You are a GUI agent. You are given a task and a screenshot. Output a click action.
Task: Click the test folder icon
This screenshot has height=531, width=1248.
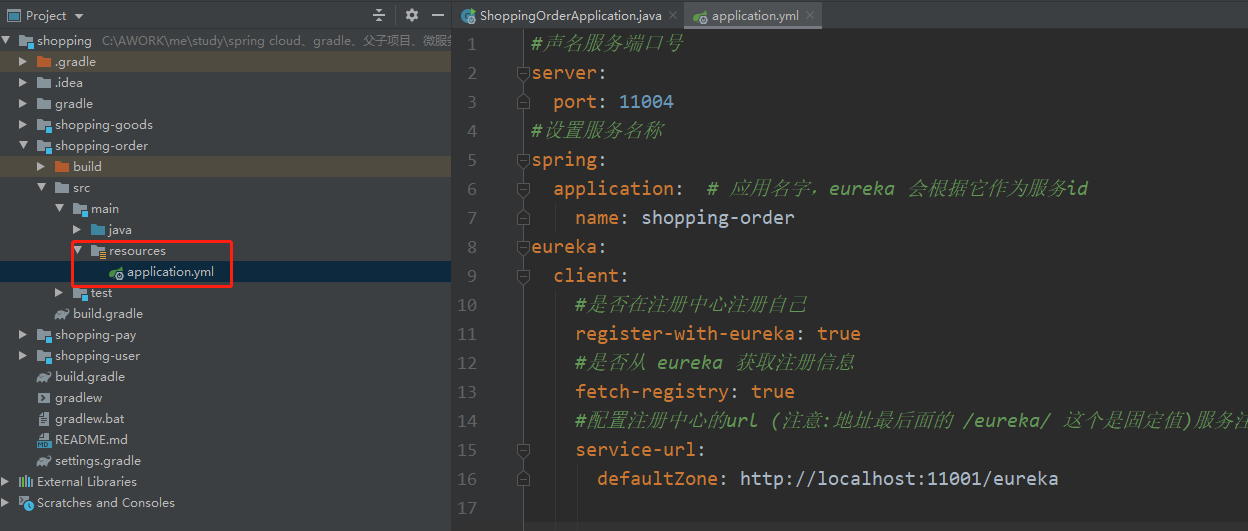point(80,293)
